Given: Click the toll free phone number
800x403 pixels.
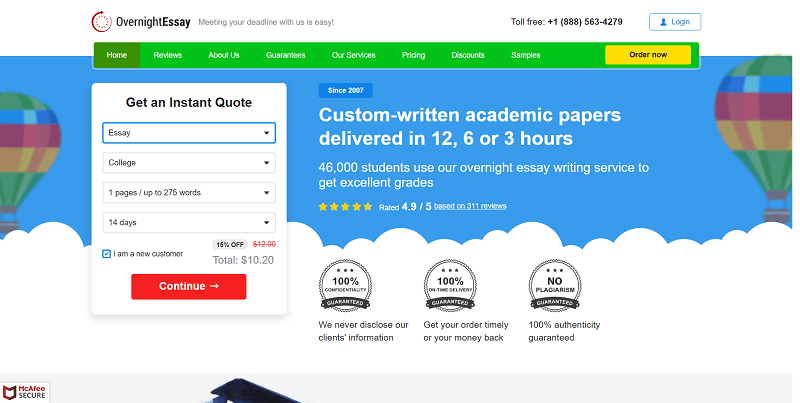Looking at the screenshot, I should coord(585,22).
